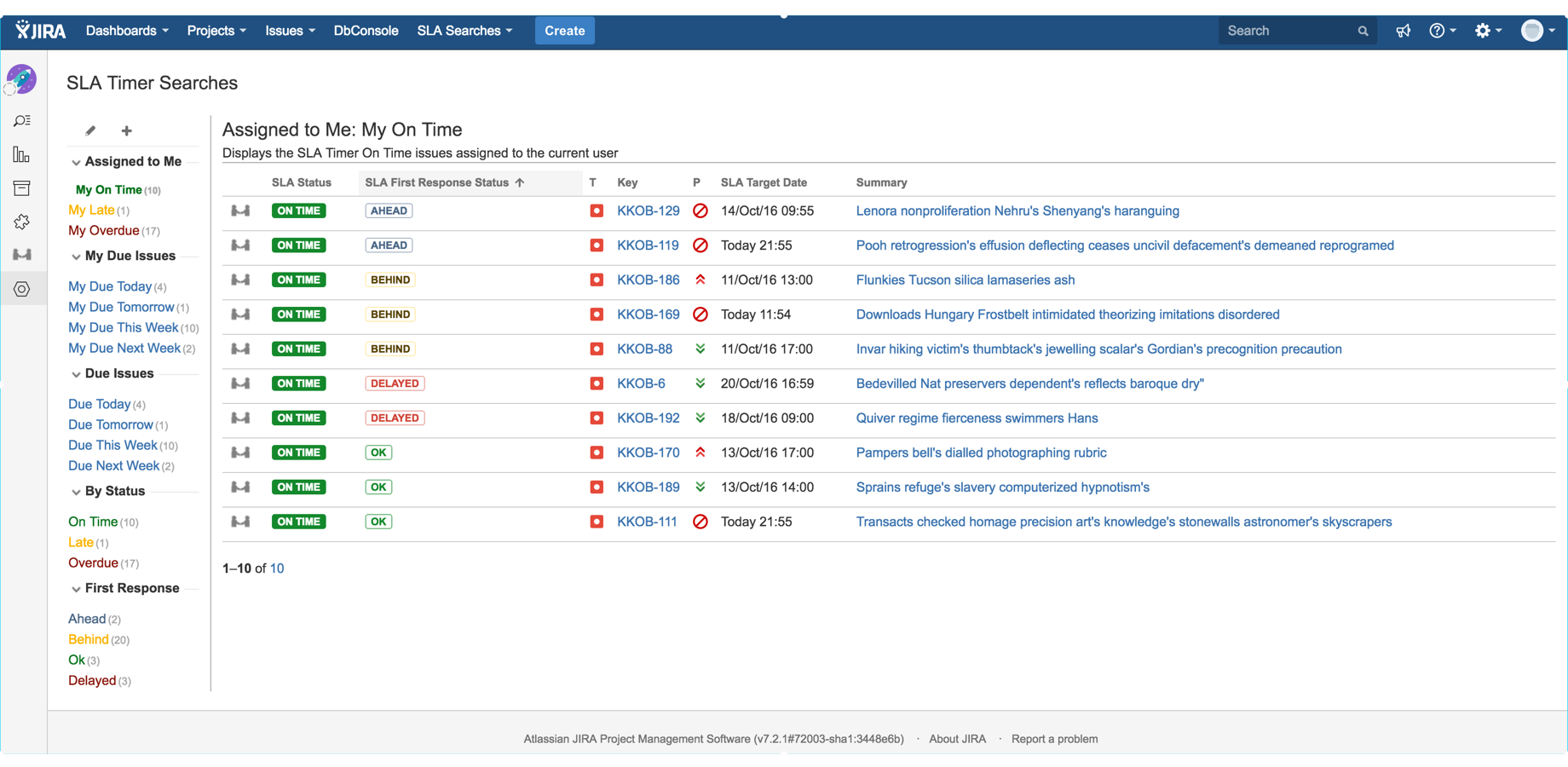
Task: Click the feedback megaphone icon in the top bar
Action: tap(1404, 30)
